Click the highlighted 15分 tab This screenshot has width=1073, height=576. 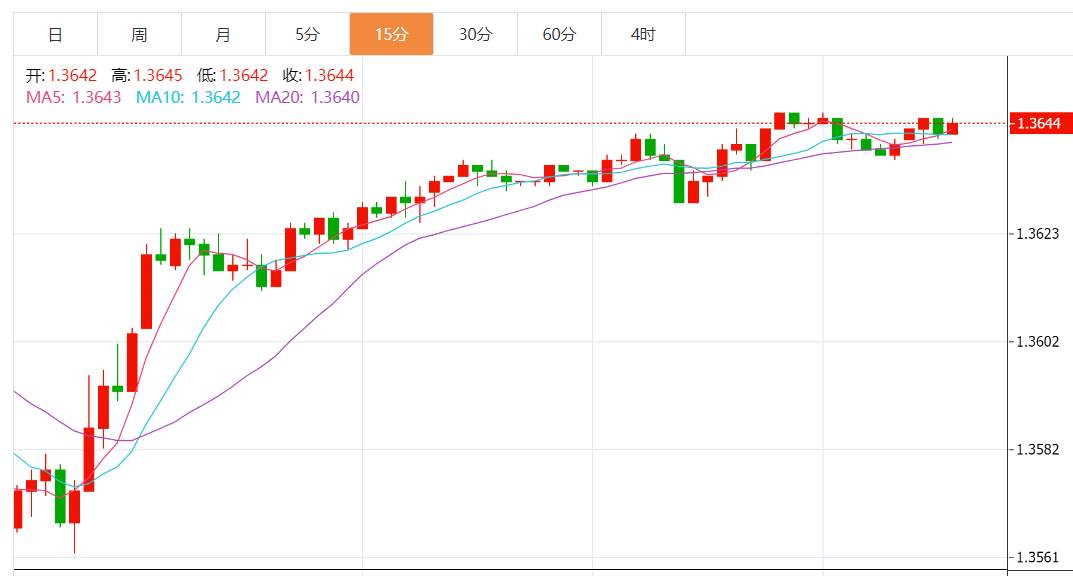click(391, 35)
